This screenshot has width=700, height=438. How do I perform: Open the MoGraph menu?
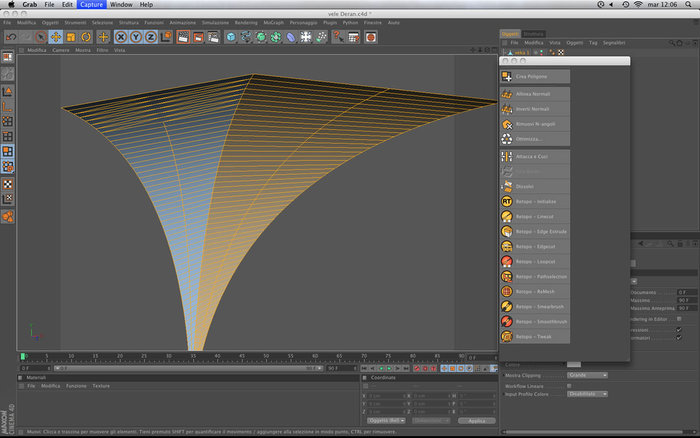[273, 22]
